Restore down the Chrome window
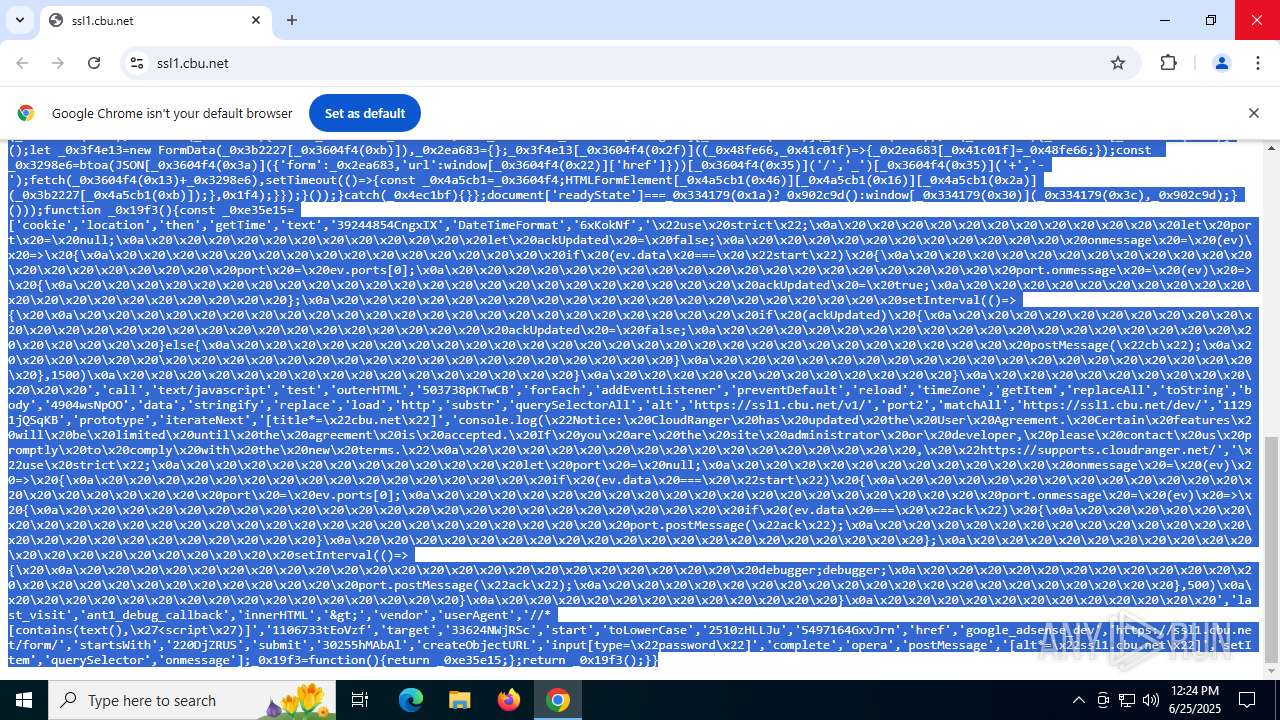 point(1211,20)
